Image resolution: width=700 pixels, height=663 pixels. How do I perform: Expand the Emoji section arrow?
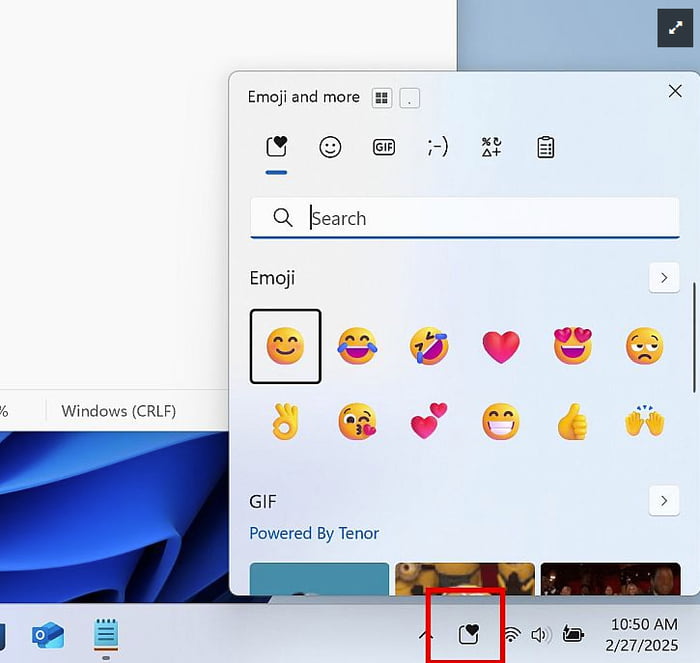pos(664,278)
